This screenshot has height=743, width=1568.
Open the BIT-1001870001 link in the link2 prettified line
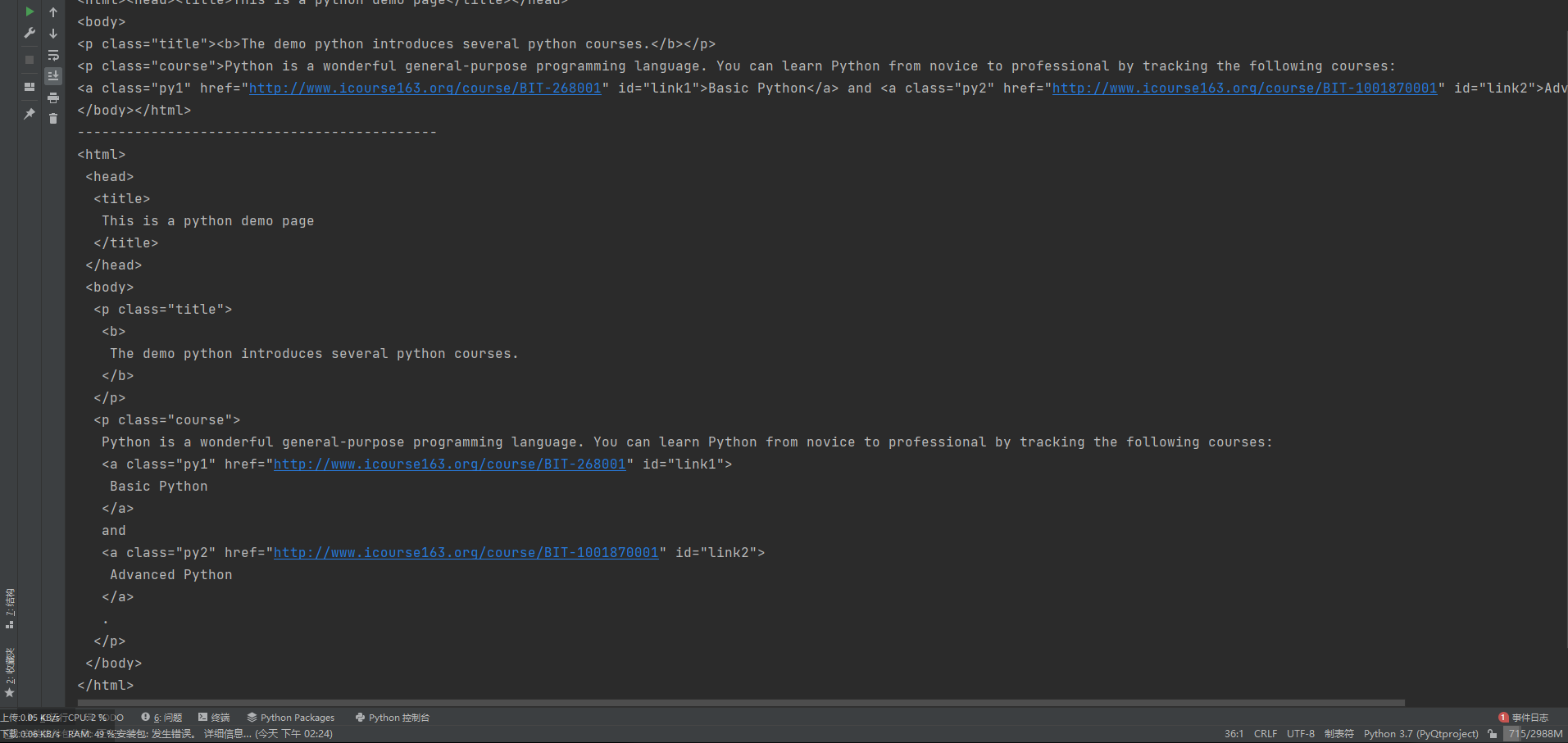click(x=466, y=552)
